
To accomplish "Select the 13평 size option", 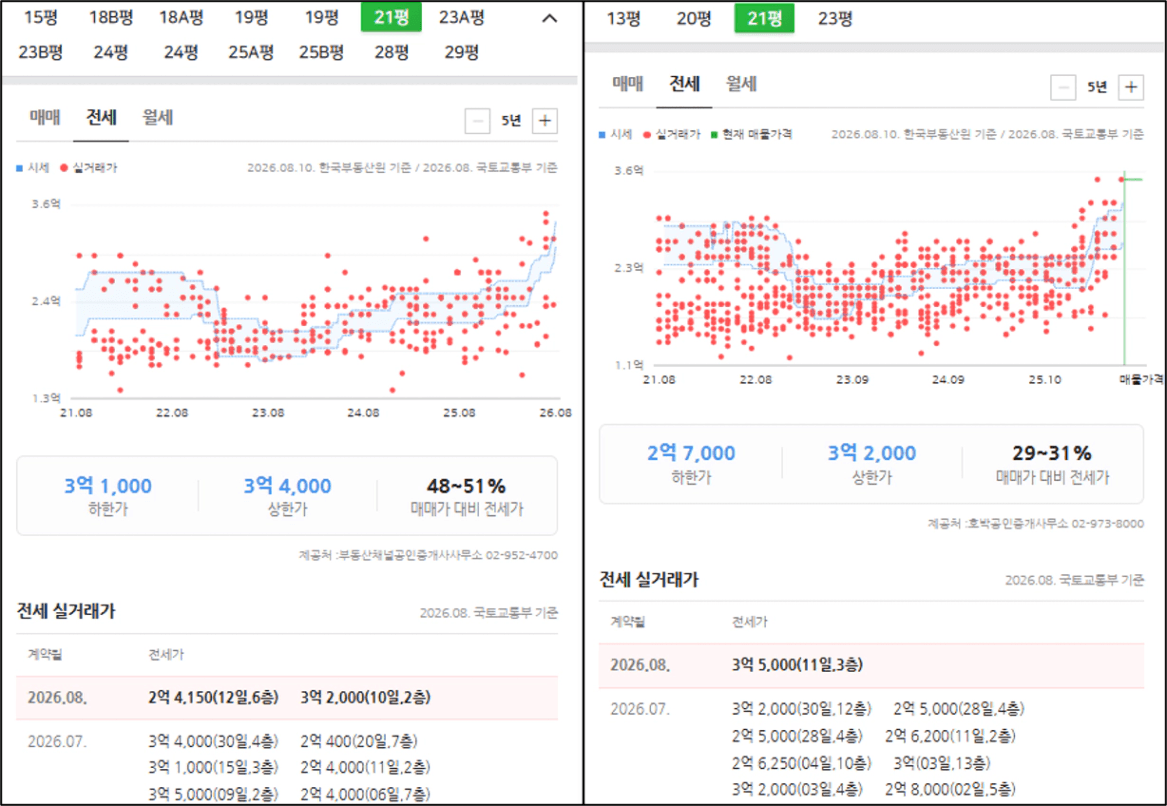I will tap(624, 19).
